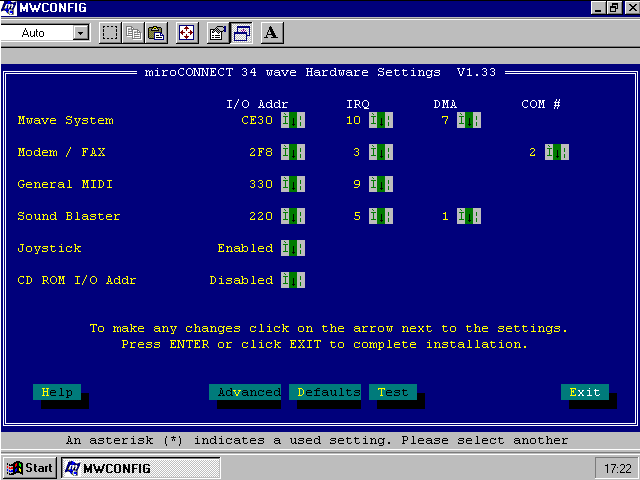Click the 'CE30' address value
The height and width of the screenshot is (480, 640).
point(257,120)
